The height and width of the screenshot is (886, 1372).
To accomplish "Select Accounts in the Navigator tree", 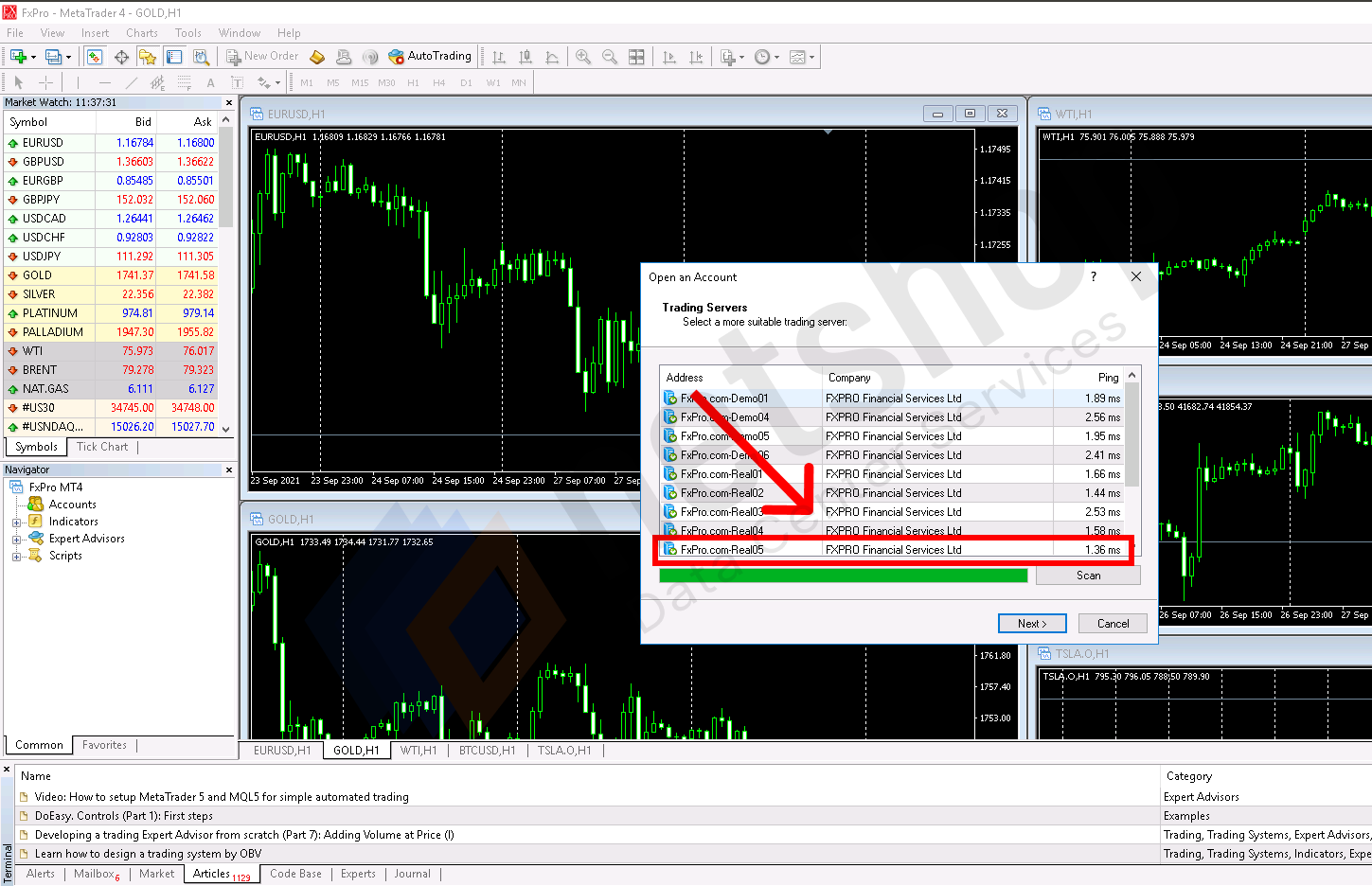I will click(x=72, y=505).
